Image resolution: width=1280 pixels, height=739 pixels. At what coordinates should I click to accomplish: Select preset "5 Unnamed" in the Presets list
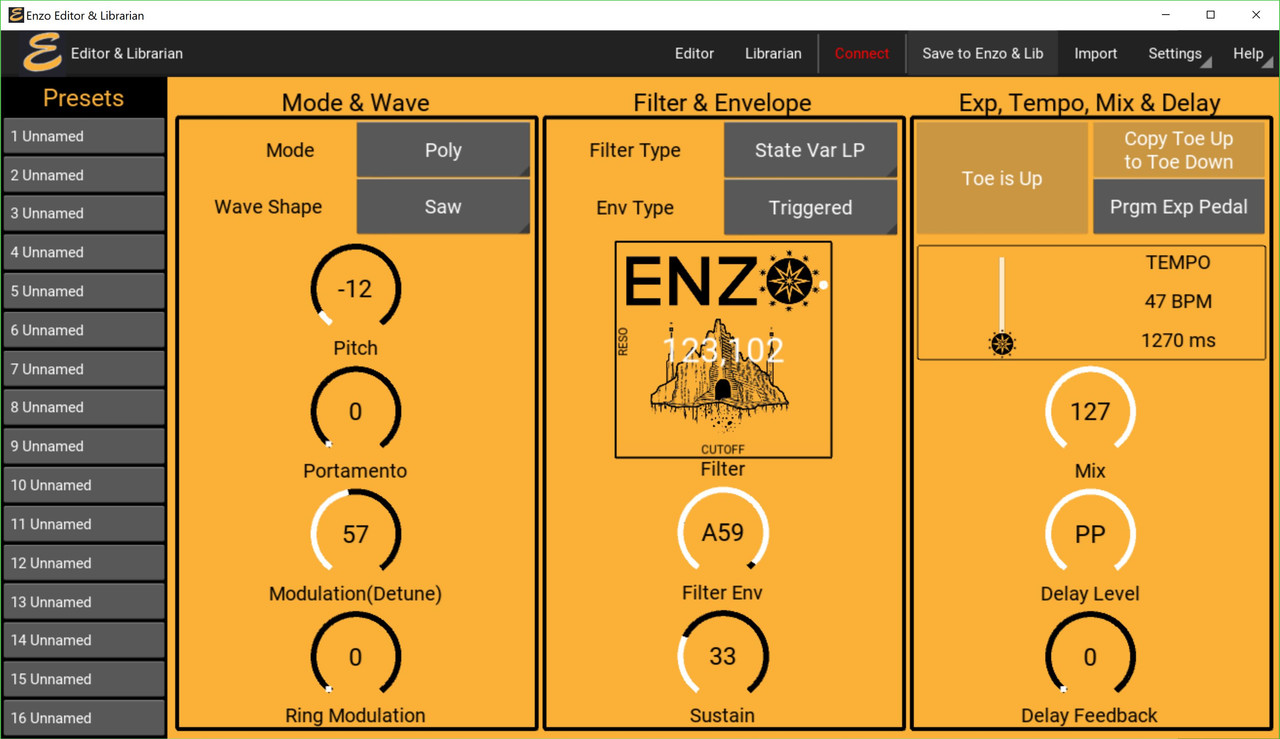click(84, 291)
